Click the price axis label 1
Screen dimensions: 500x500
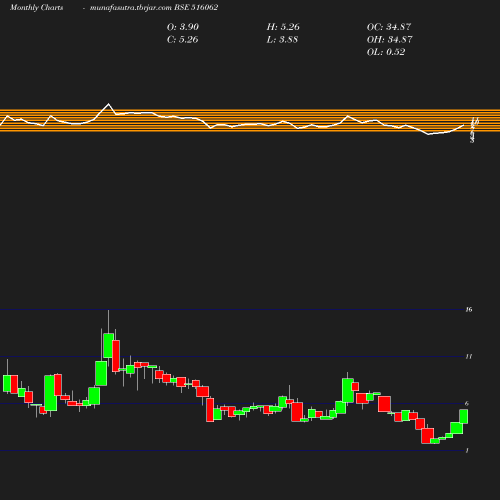467,451
